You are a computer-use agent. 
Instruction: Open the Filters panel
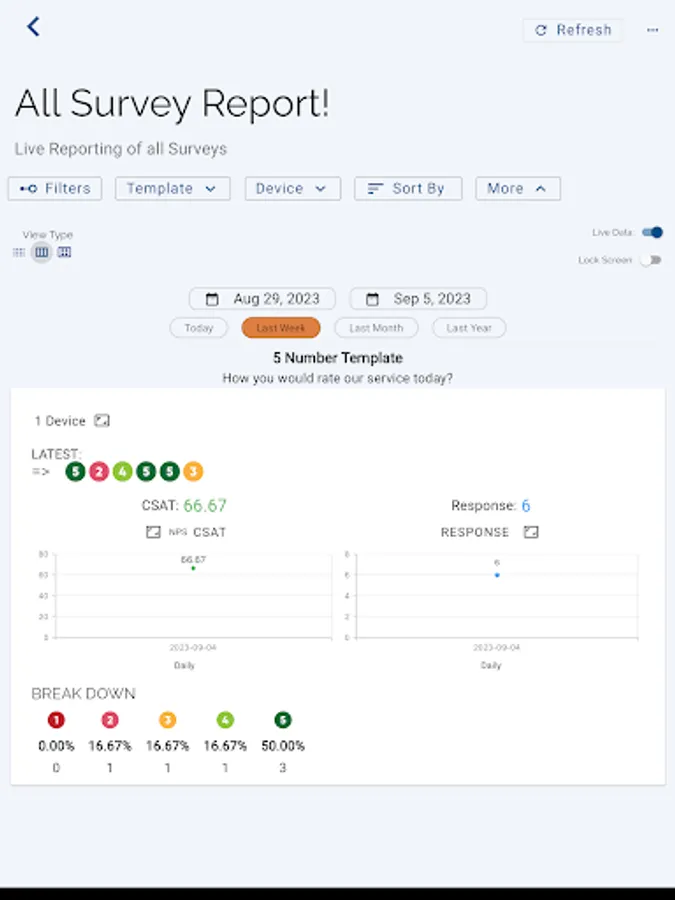pyautogui.click(x=54, y=188)
